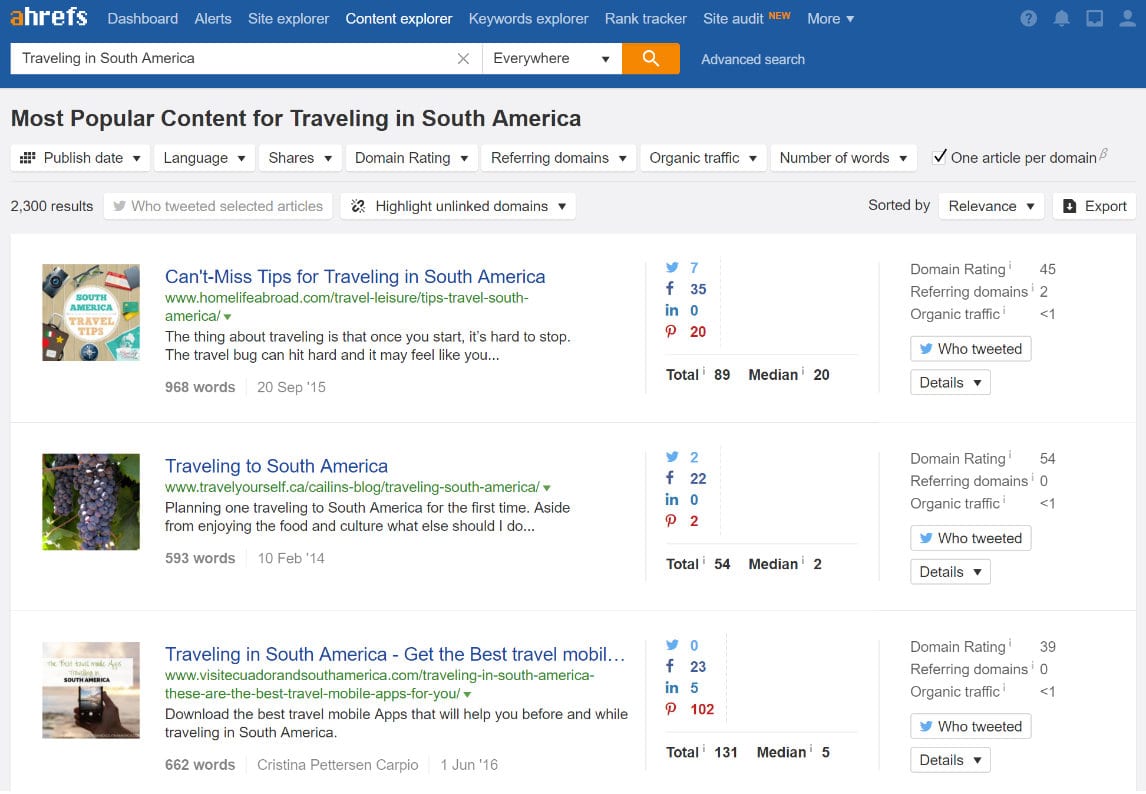
Task: Open the notifications bell icon
Action: coord(1062,19)
